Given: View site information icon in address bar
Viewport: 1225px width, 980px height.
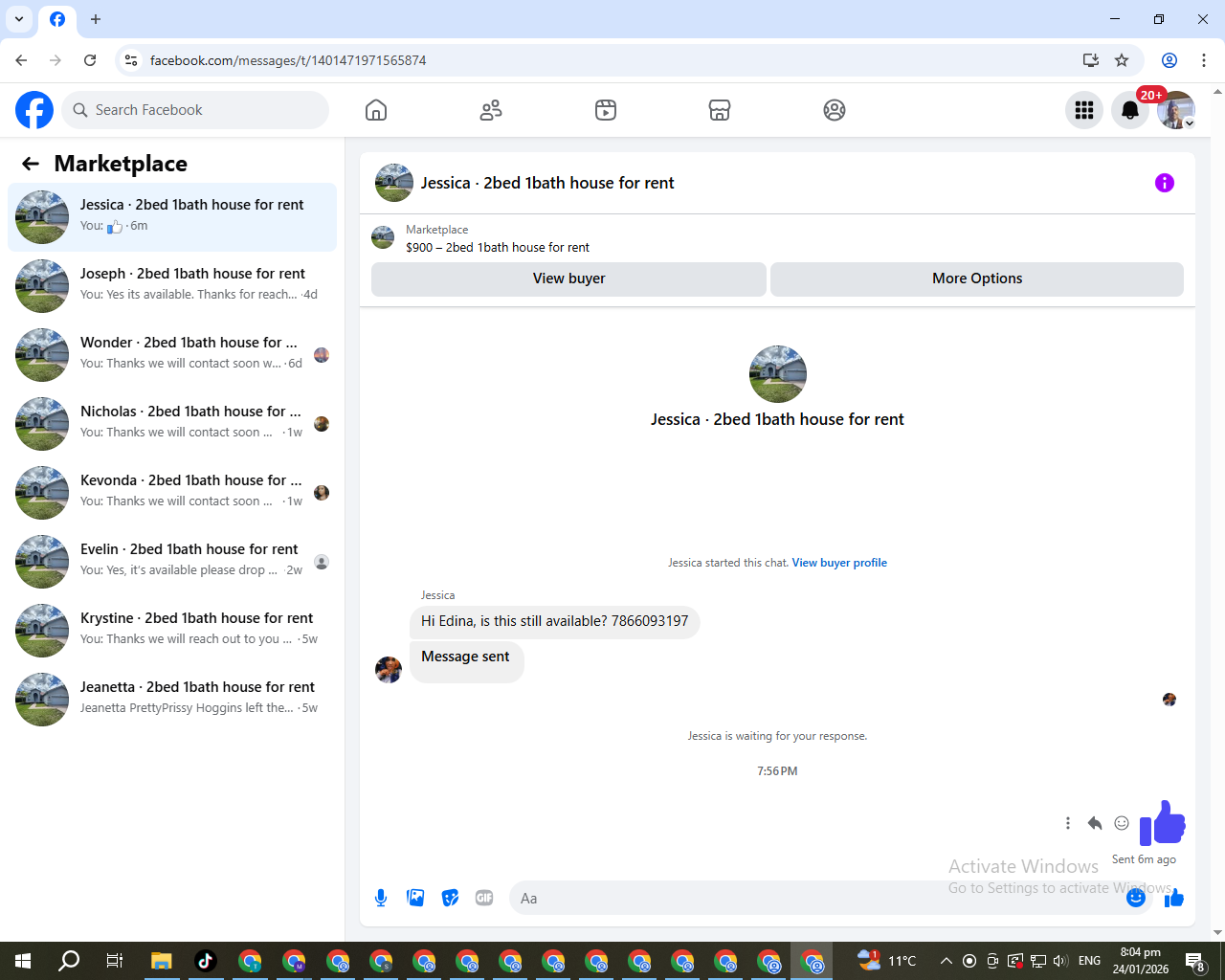Looking at the screenshot, I should (x=132, y=60).
